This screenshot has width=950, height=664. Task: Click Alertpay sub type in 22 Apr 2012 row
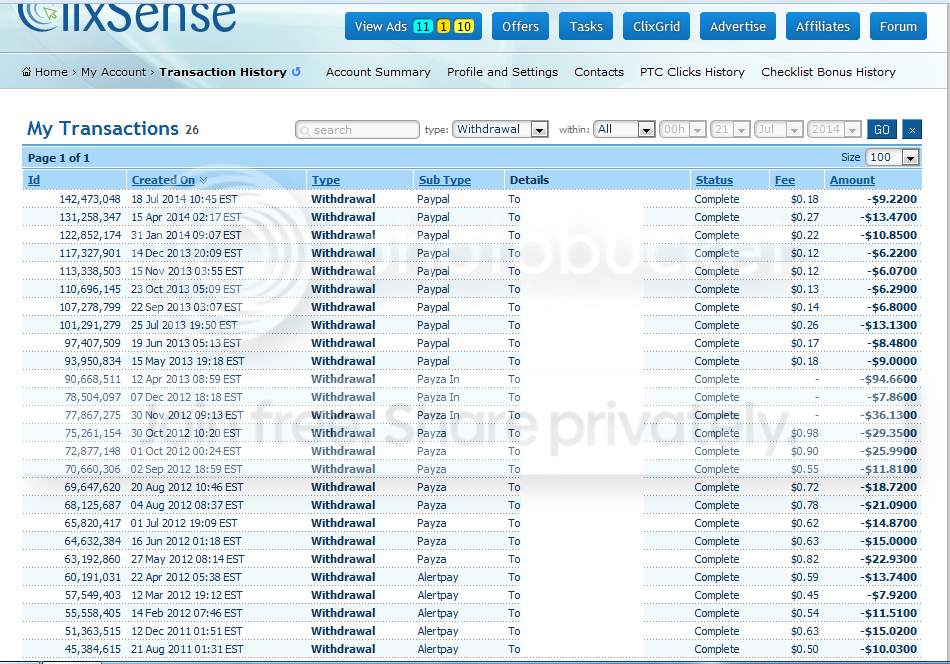[x=437, y=577]
